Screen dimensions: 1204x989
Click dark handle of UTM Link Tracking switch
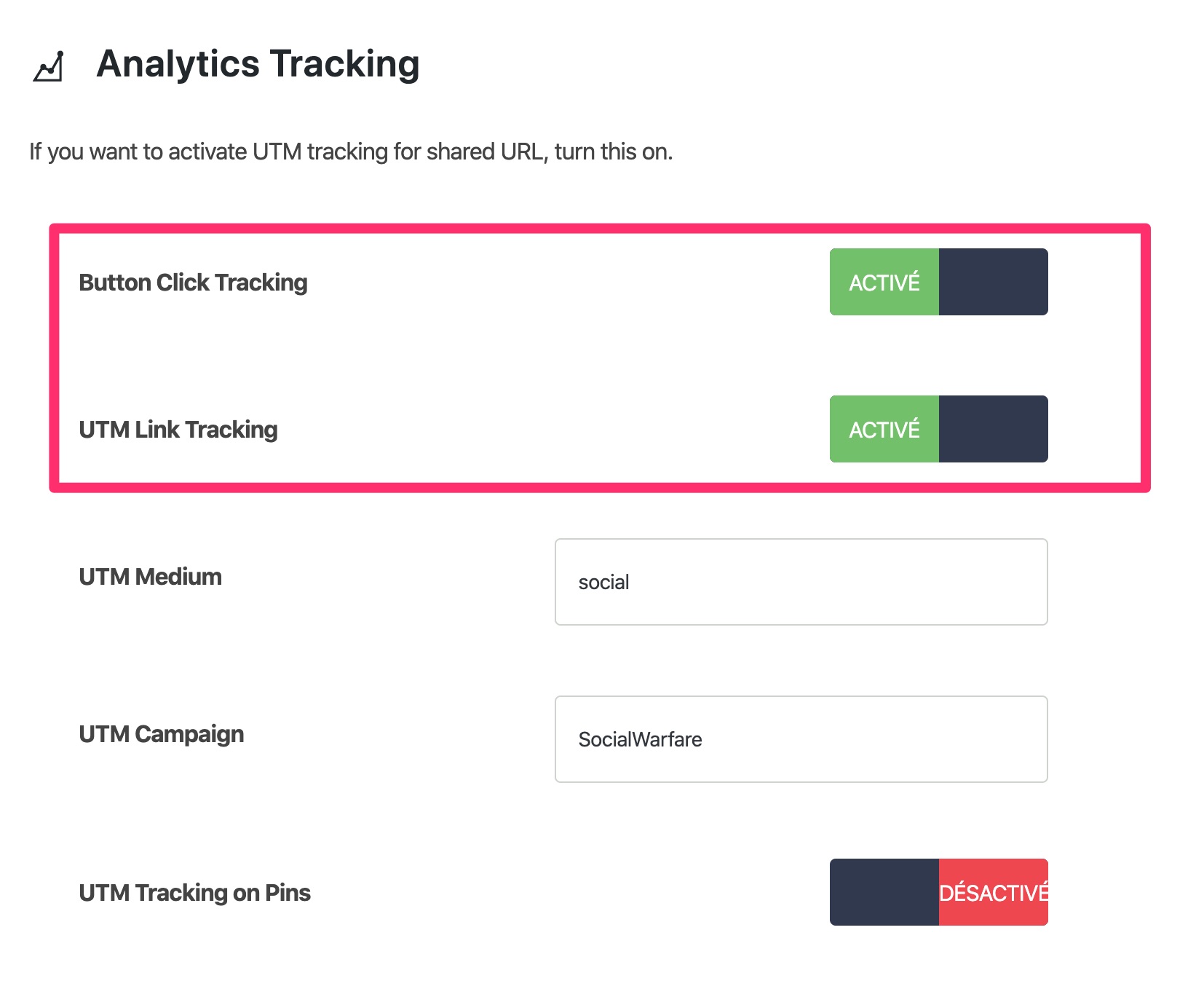pyautogui.click(x=993, y=430)
